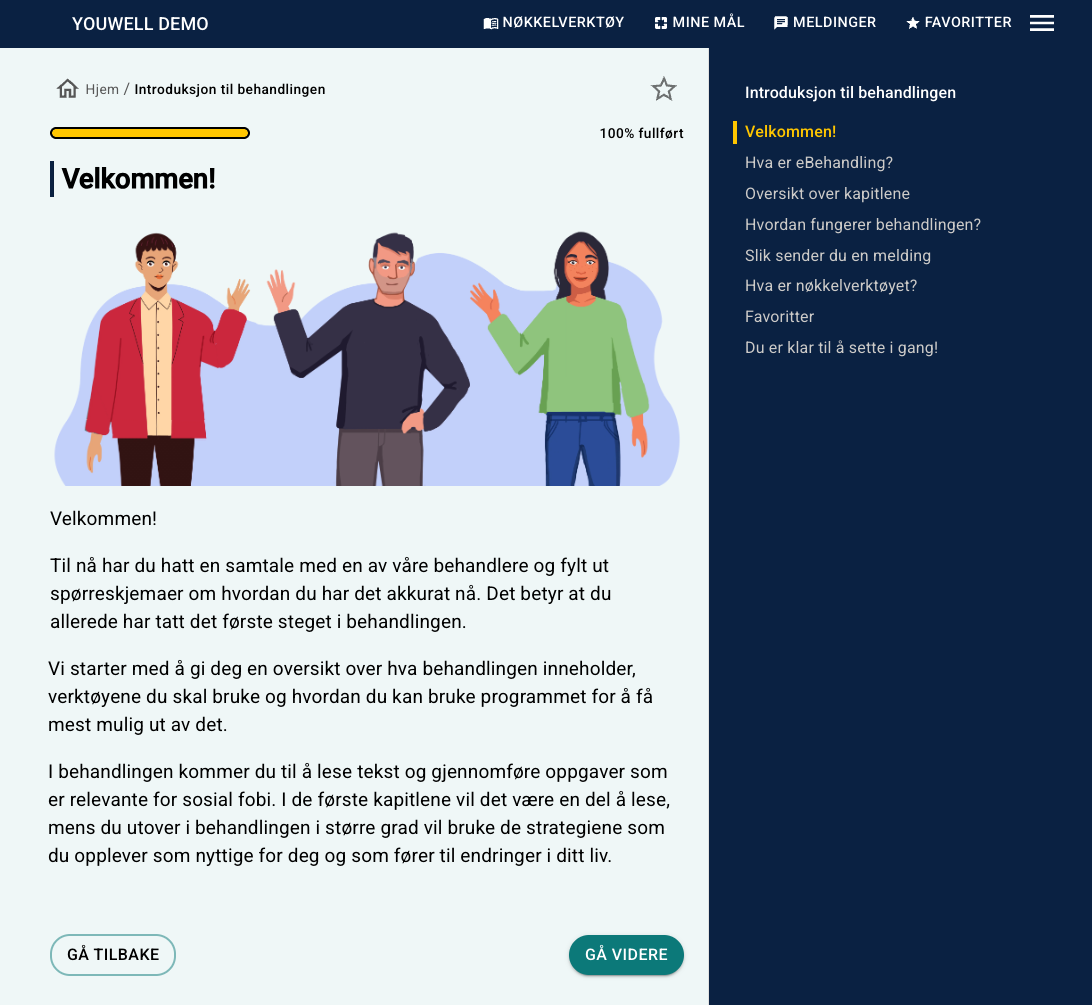Viewport: 1092px width, 1005px height.
Task: Open 'Hva er nøkkelverktøyet?' sidebar item
Action: point(830,286)
